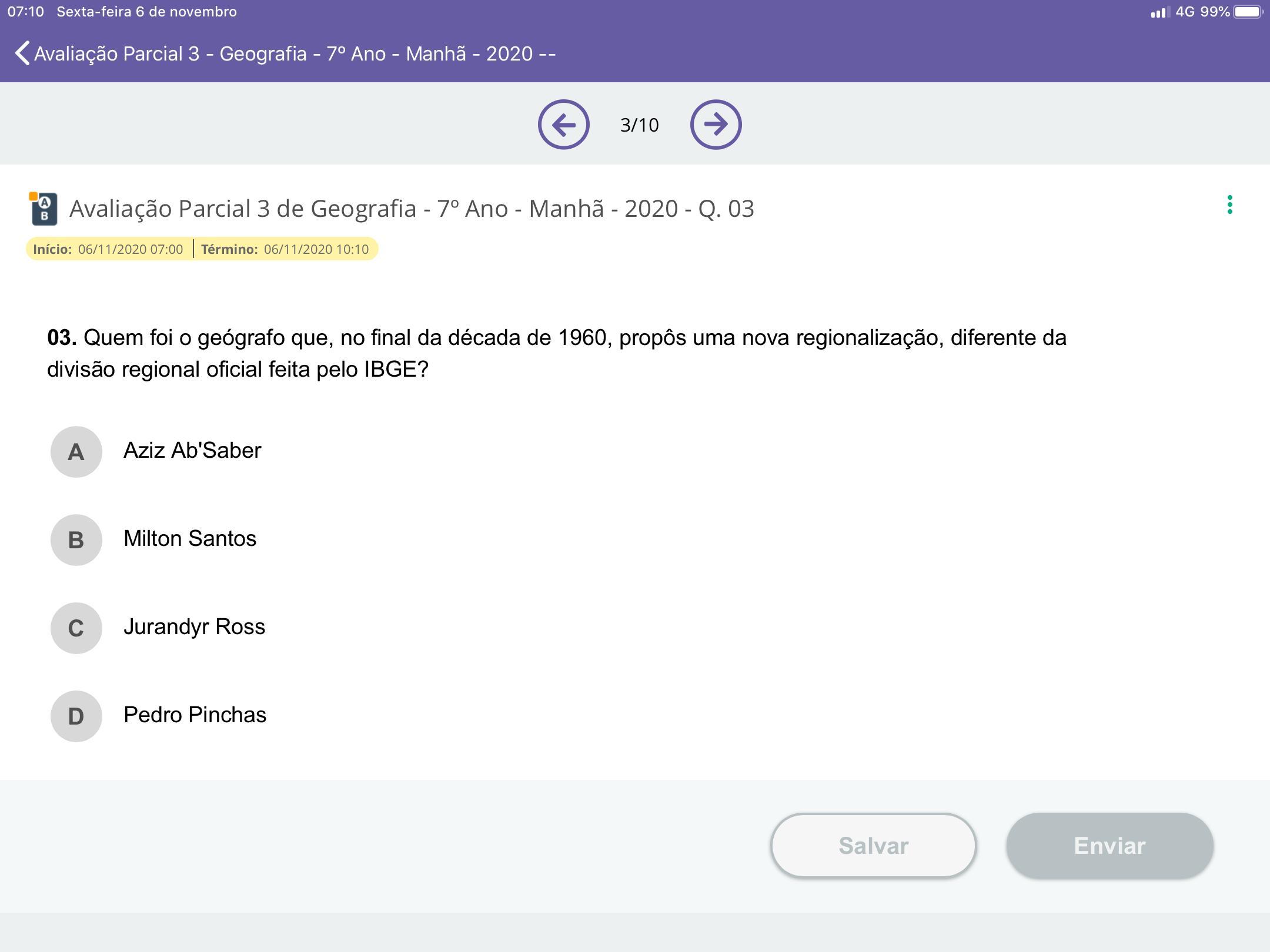The image size is (1270, 952).
Task: Select option C circle
Action: click(x=76, y=628)
